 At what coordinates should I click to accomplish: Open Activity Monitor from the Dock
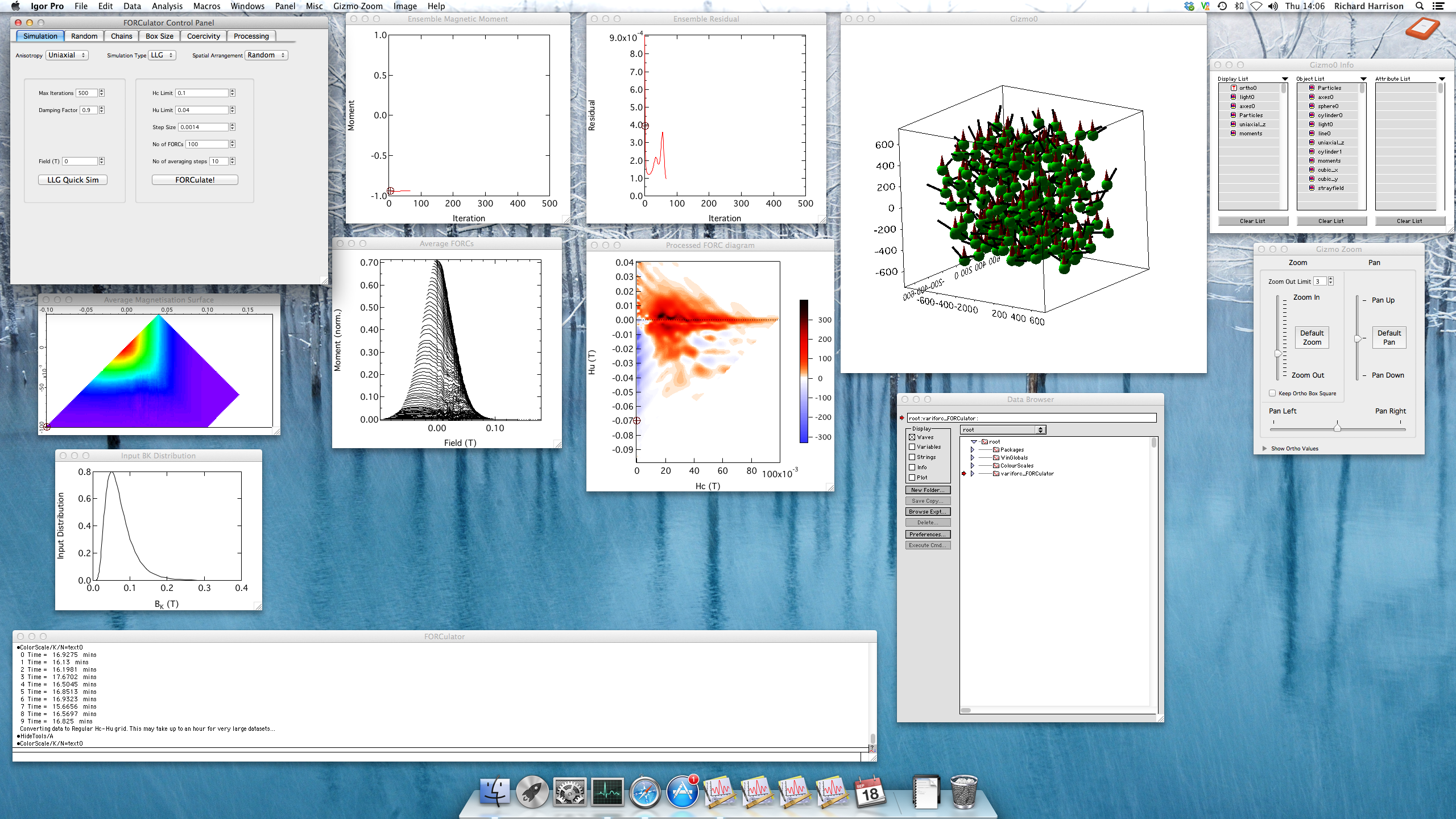[x=607, y=792]
